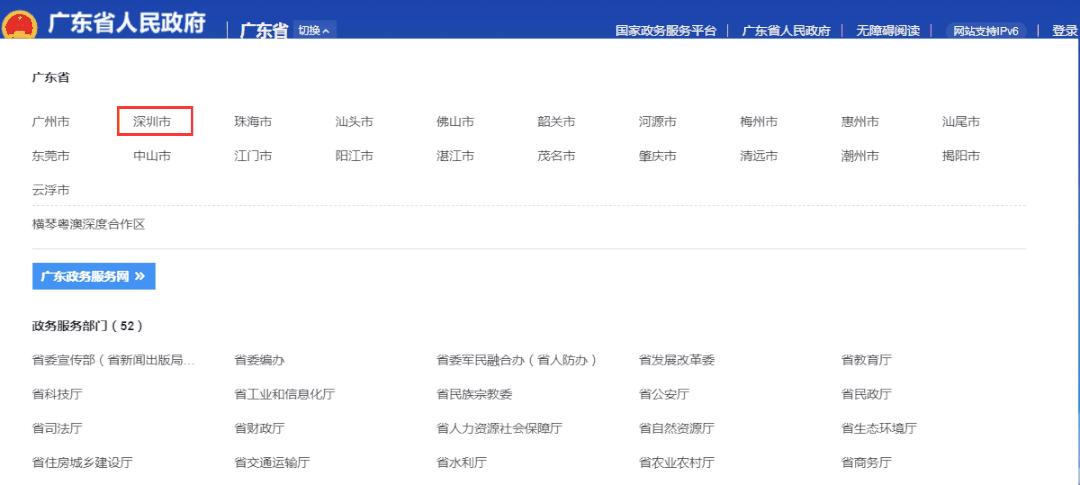Open 无障碍阅读 accessibility mode

click(887, 31)
